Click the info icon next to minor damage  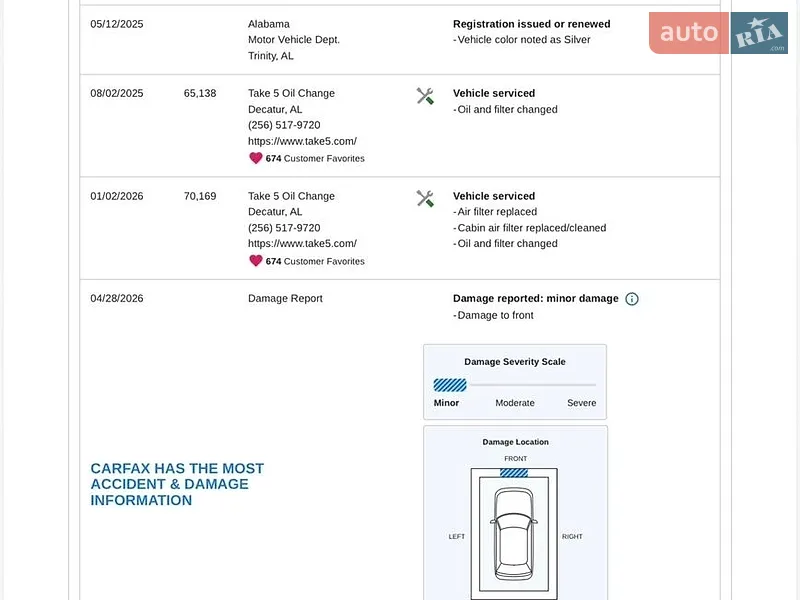point(632,299)
